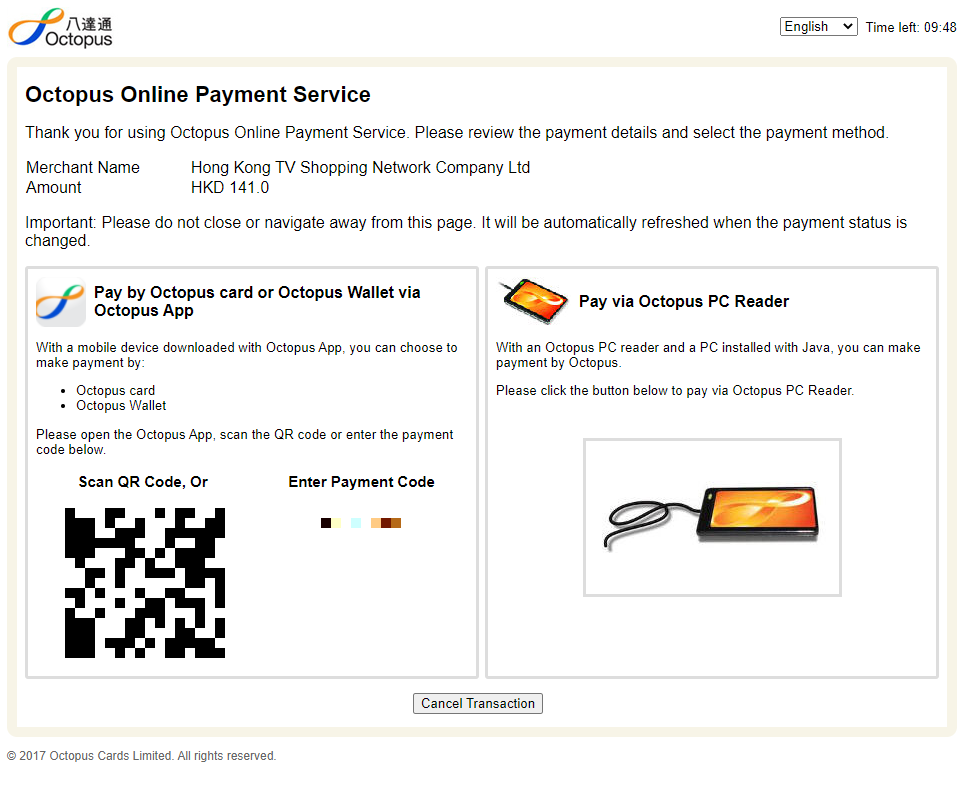
Task: Click the HKD 141.0 amount value
Action: coord(230,188)
